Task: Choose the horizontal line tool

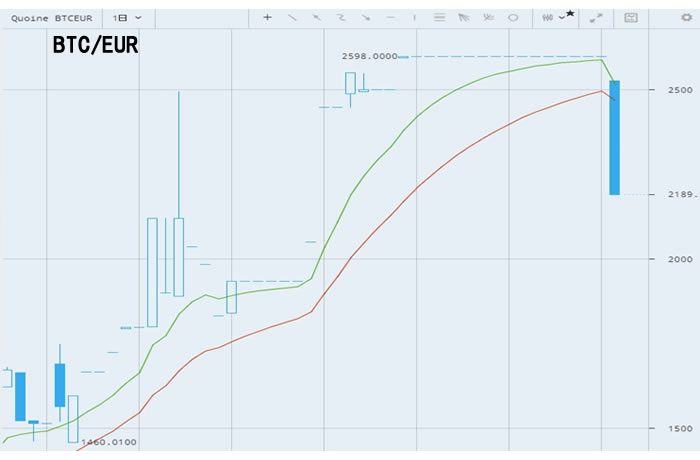Action: [390, 17]
